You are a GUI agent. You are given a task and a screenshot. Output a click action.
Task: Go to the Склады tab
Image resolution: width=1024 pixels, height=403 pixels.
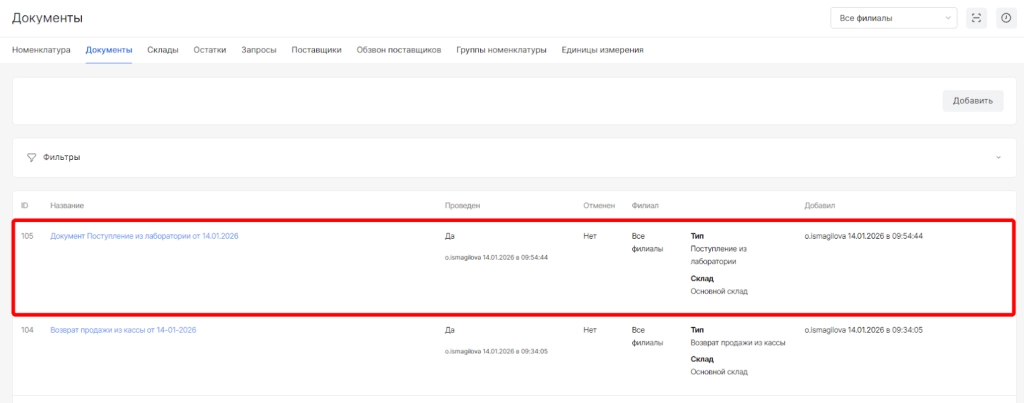[x=162, y=50]
